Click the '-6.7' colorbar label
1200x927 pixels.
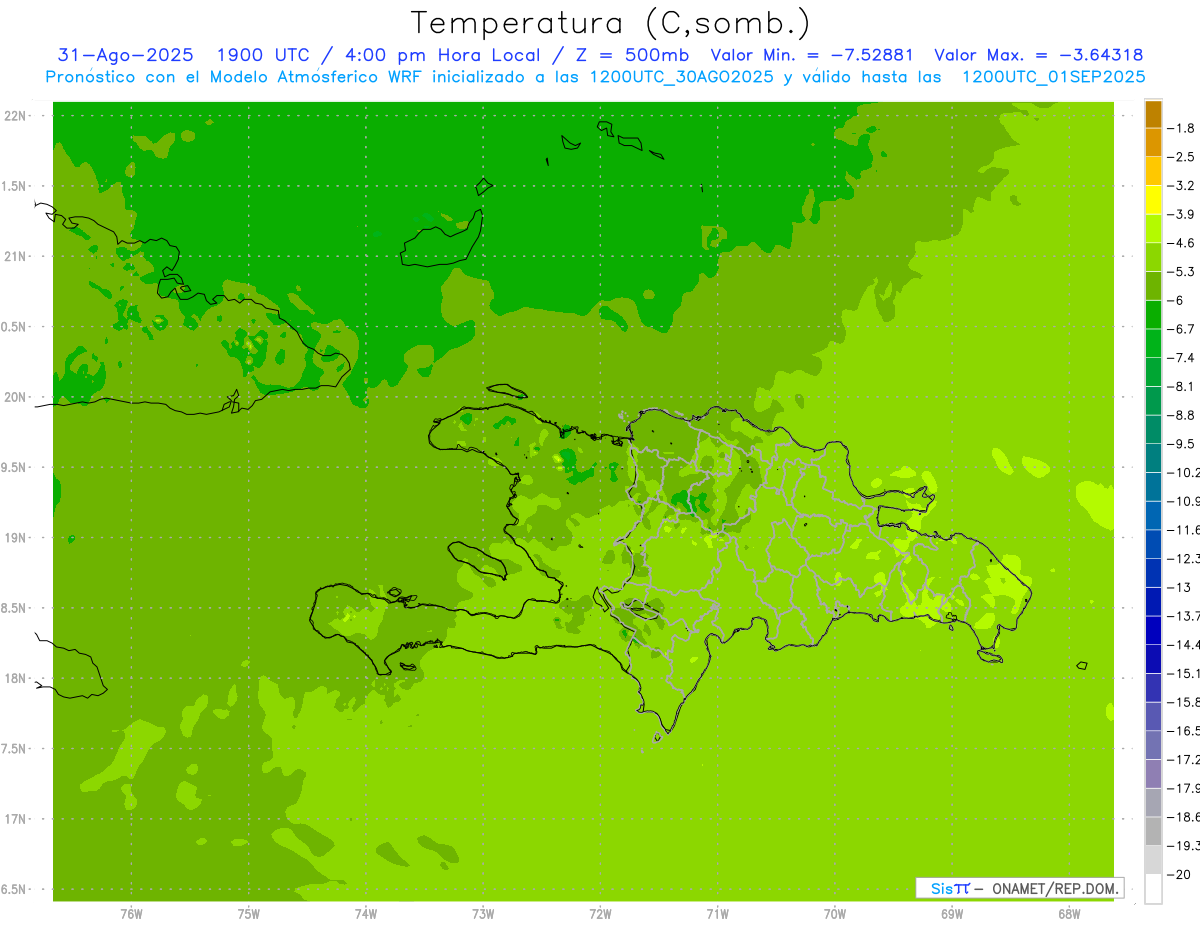[1181, 329]
